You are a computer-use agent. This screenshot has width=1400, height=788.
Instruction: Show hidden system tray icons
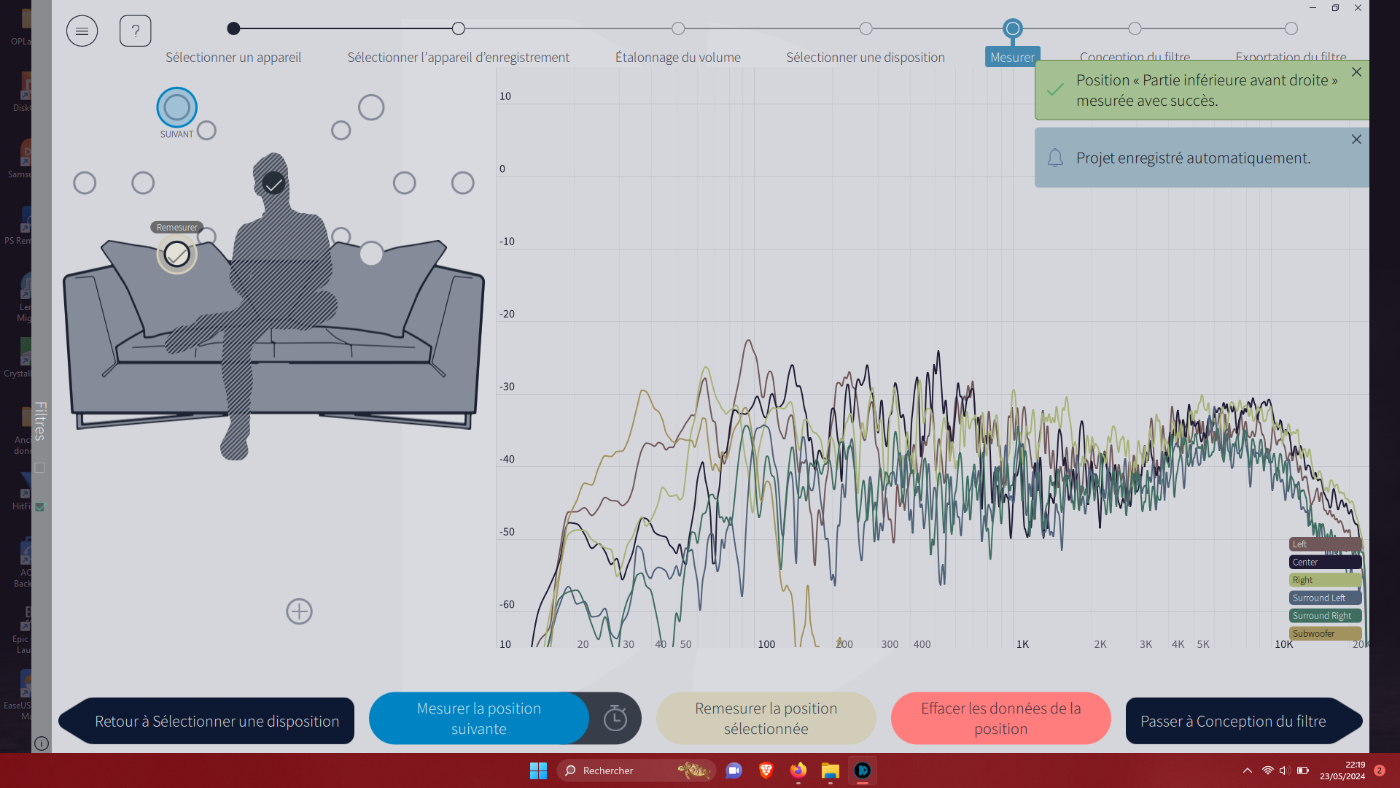[1246, 771]
